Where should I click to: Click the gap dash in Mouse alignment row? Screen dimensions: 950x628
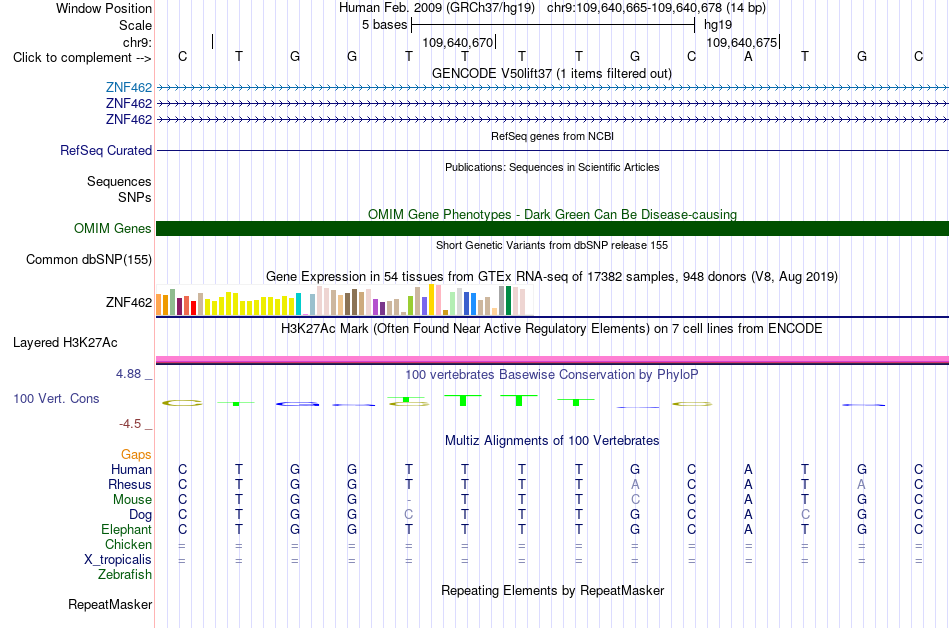pyautogui.click(x=409, y=500)
